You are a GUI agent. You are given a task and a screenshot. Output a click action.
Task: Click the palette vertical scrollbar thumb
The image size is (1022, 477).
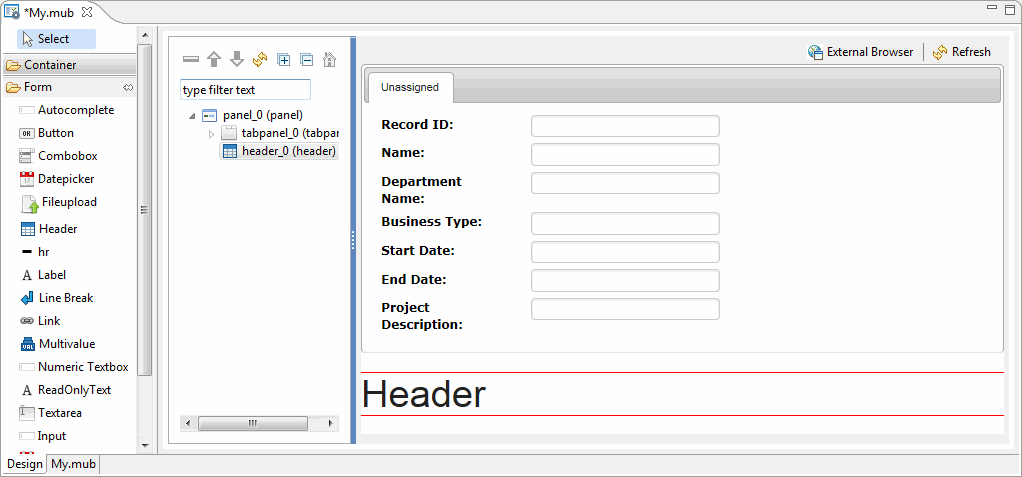coord(145,210)
